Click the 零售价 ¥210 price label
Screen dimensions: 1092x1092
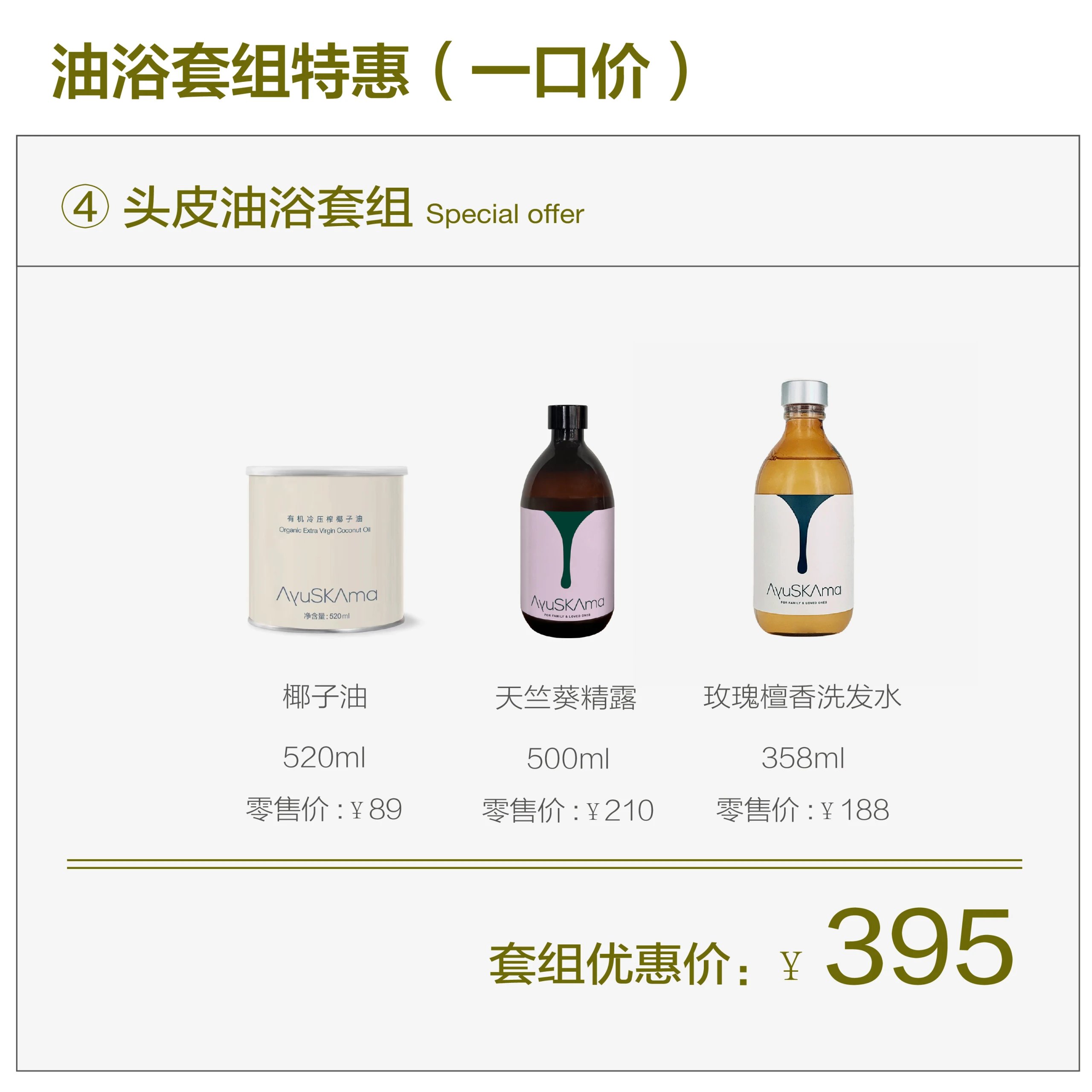click(567, 810)
